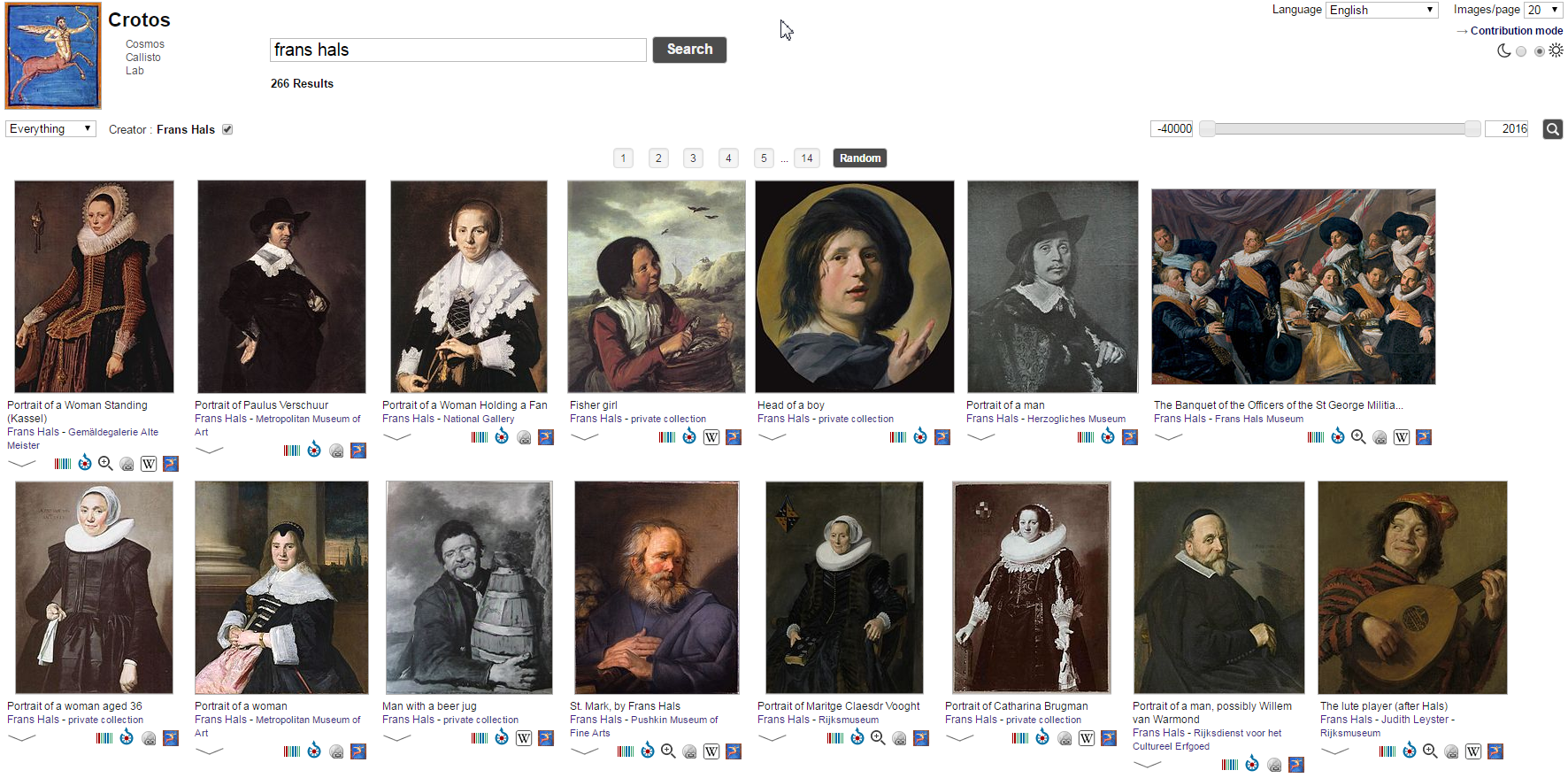Click the right handle of year range slider
This screenshot has width=1568, height=778.
1472,129
